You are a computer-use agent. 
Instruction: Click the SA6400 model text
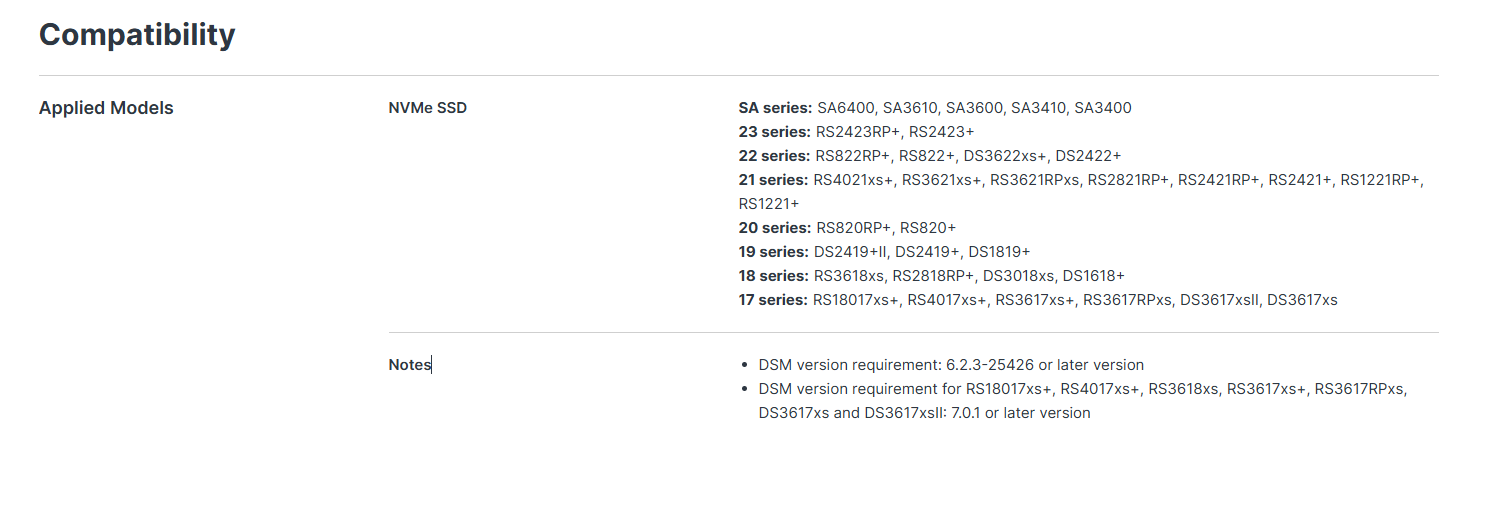coord(845,108)
